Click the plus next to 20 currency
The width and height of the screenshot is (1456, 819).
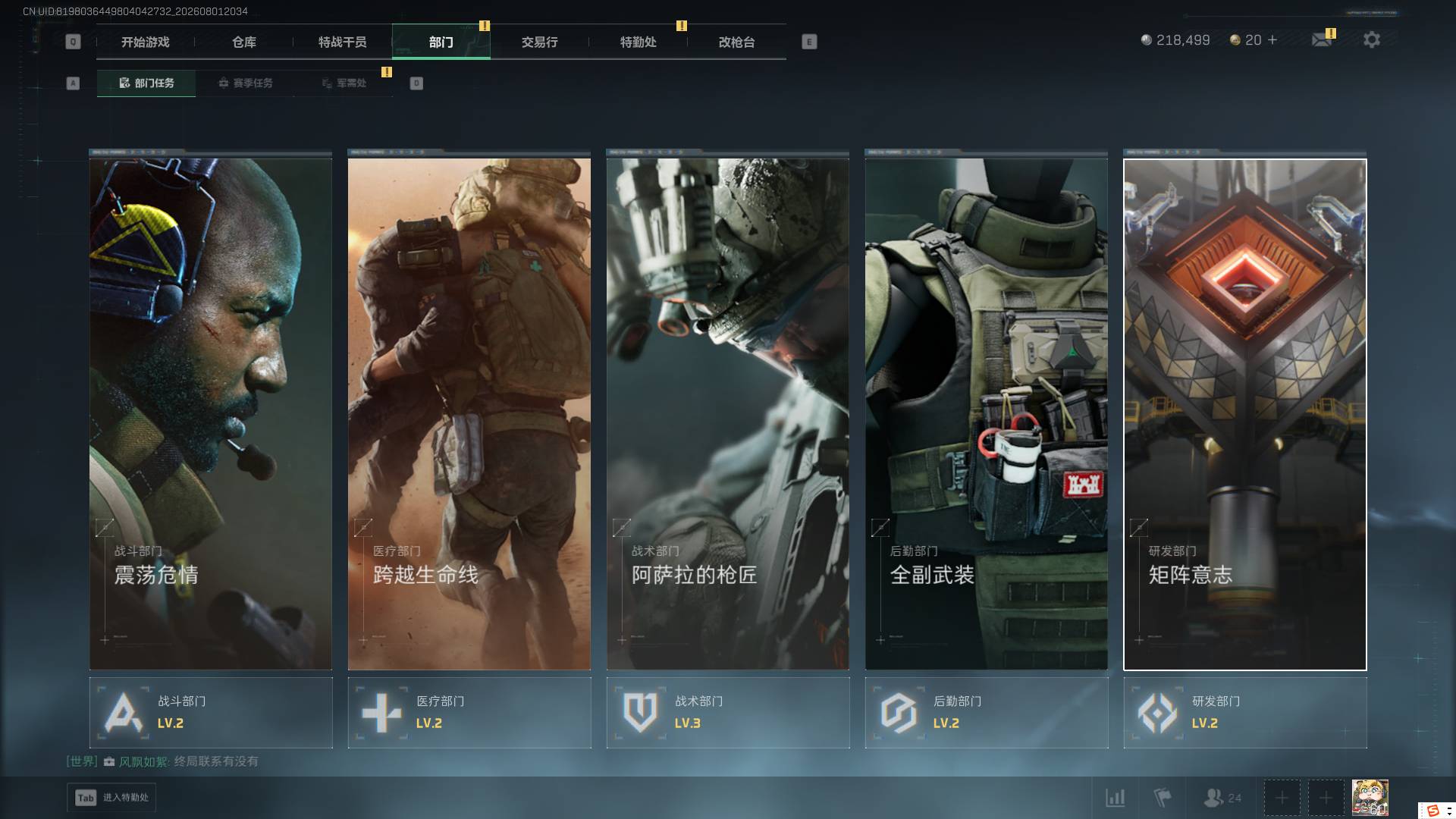[x=1272, y=39]
